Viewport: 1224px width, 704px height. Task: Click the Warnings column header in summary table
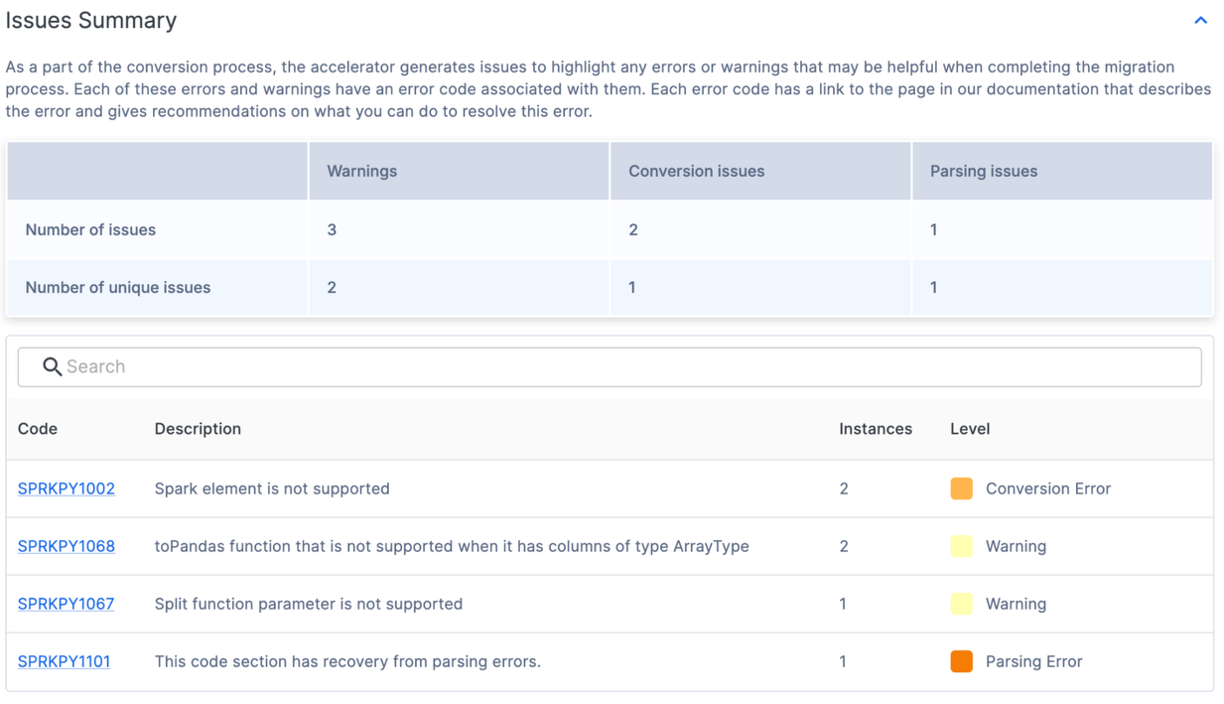pyautogui.click(x=362, y=171)
